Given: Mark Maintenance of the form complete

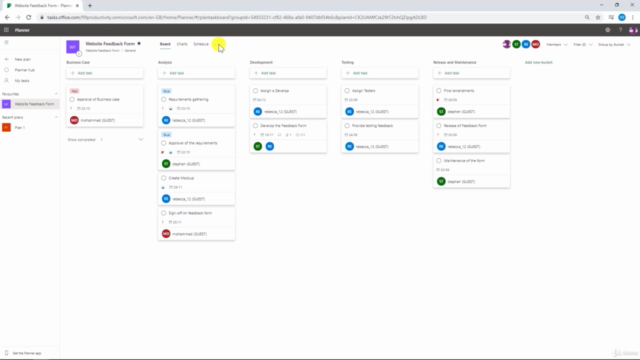Looking at the screenshot, I should click(439, 160).
